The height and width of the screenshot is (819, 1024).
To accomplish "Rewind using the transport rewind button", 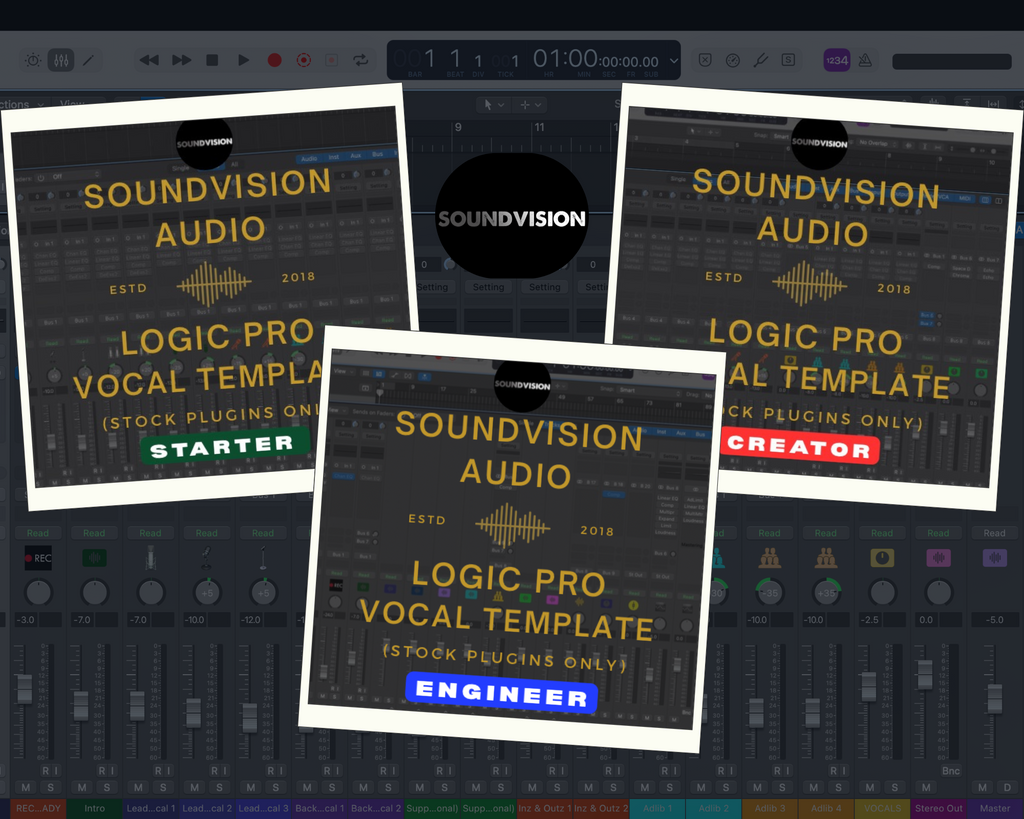I will click(149, 60).
